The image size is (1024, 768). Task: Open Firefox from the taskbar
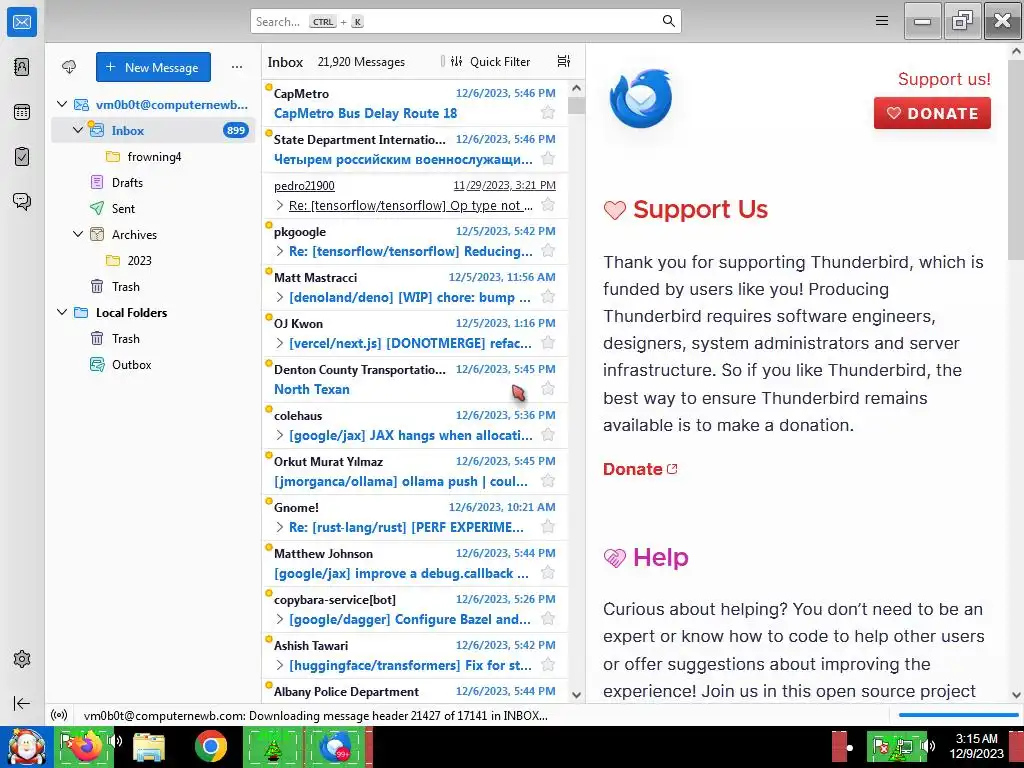(x=87, y=746)
